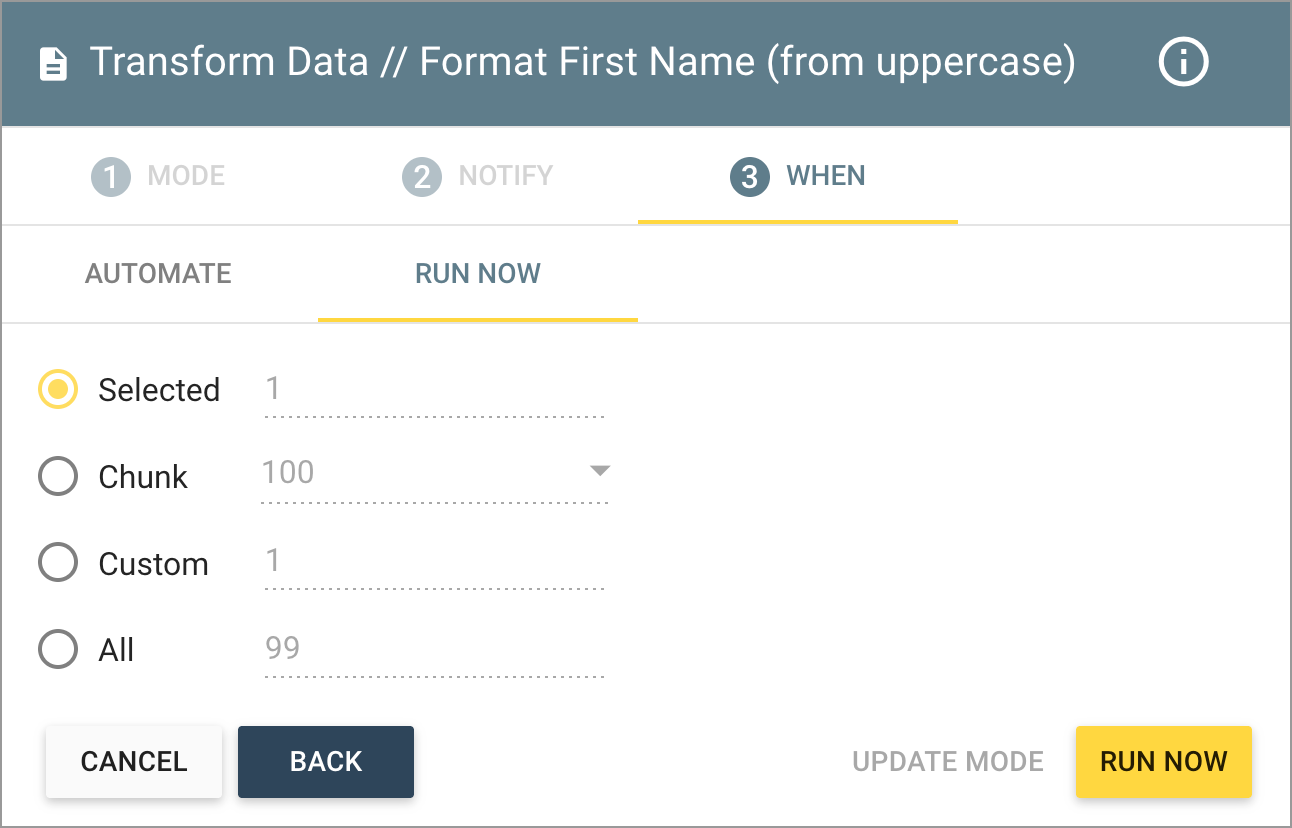
Task: Select the All records option
Action: tap(57, 649)
